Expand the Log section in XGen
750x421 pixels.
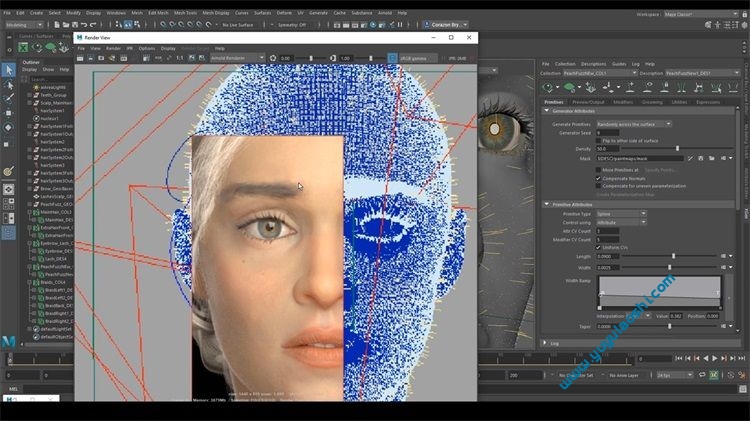coord(545,343)
